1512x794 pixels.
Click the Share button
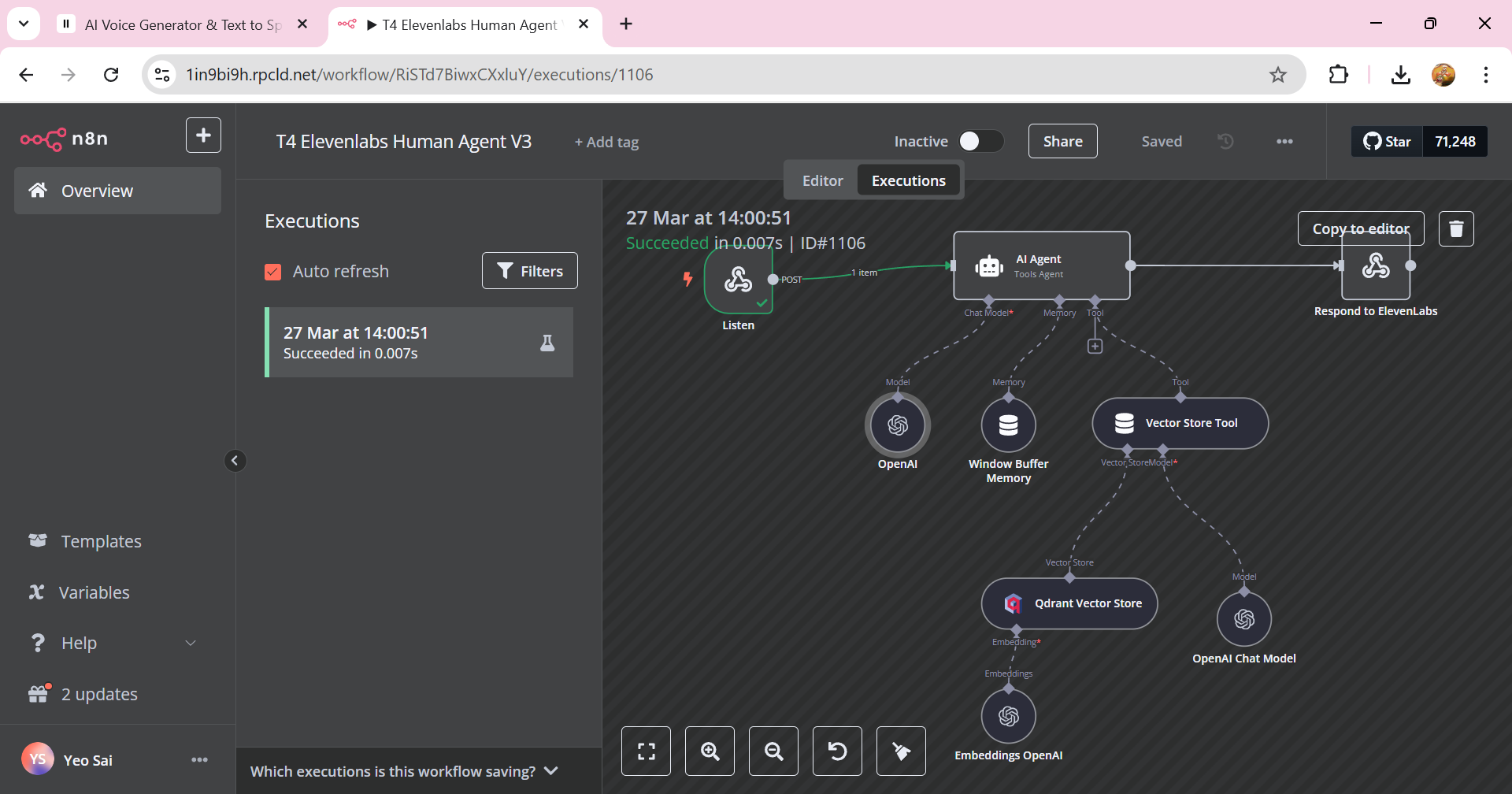click(1062, 141)
